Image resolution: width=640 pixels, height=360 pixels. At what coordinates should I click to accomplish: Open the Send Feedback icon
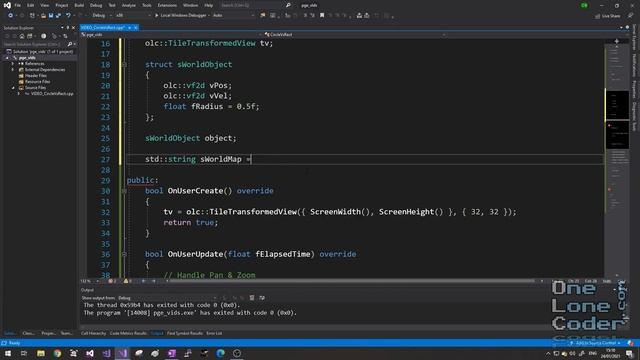(x=630, y=16)
